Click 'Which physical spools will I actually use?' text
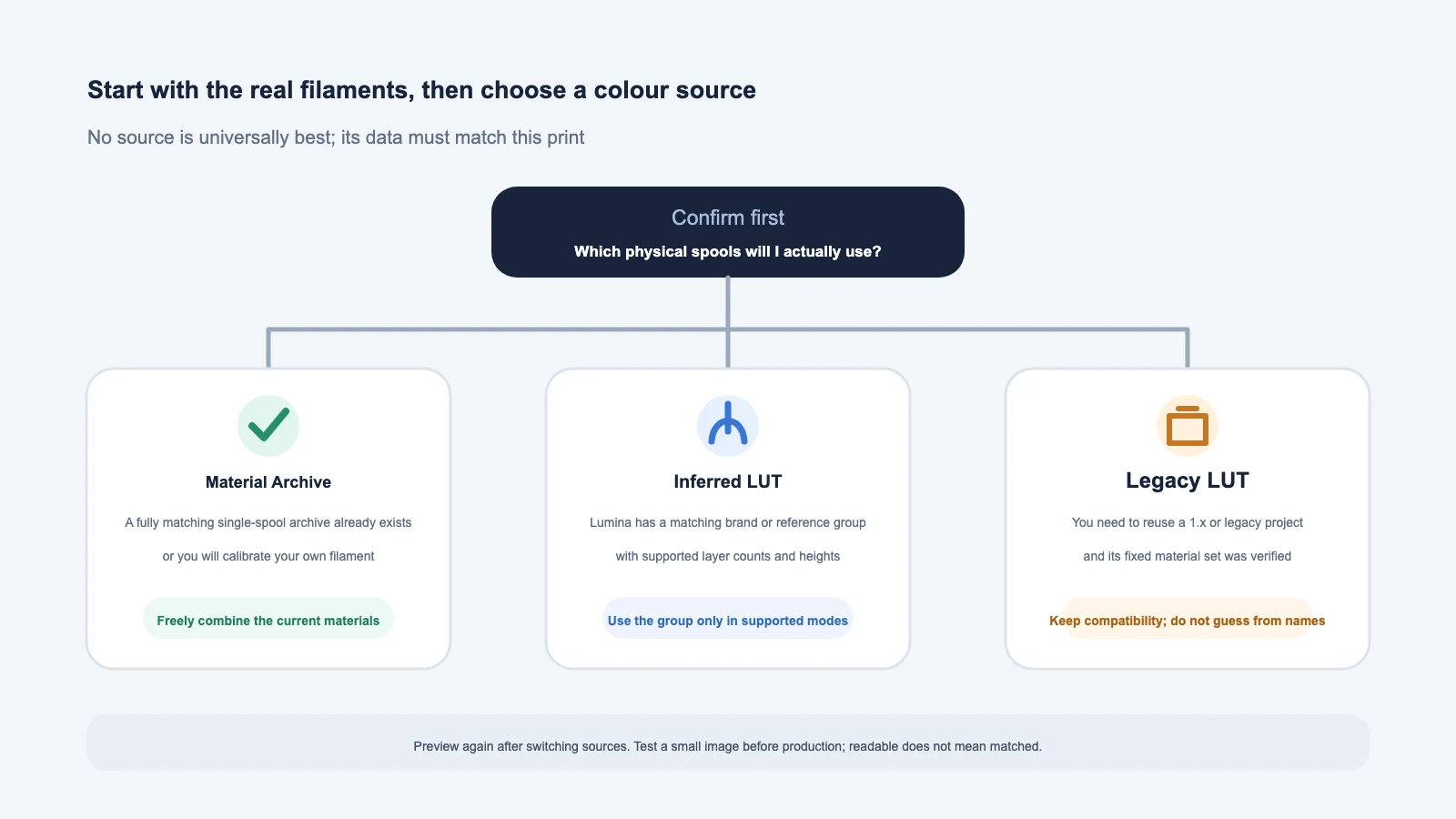The width and height of the screenshot is (1456, 819). click(x=728, y=252)
